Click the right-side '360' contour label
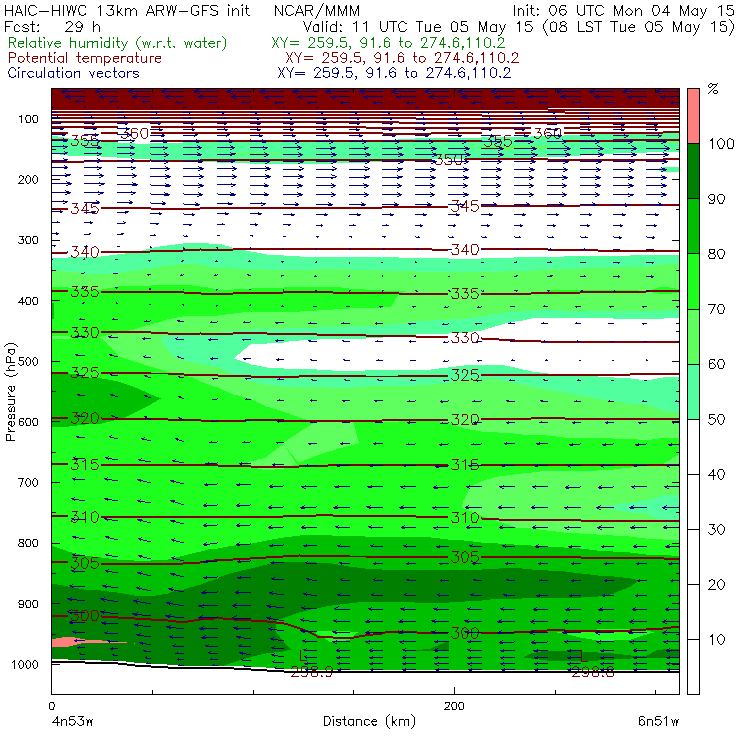This screenshot has width=740, height=740. click(547, 134)
